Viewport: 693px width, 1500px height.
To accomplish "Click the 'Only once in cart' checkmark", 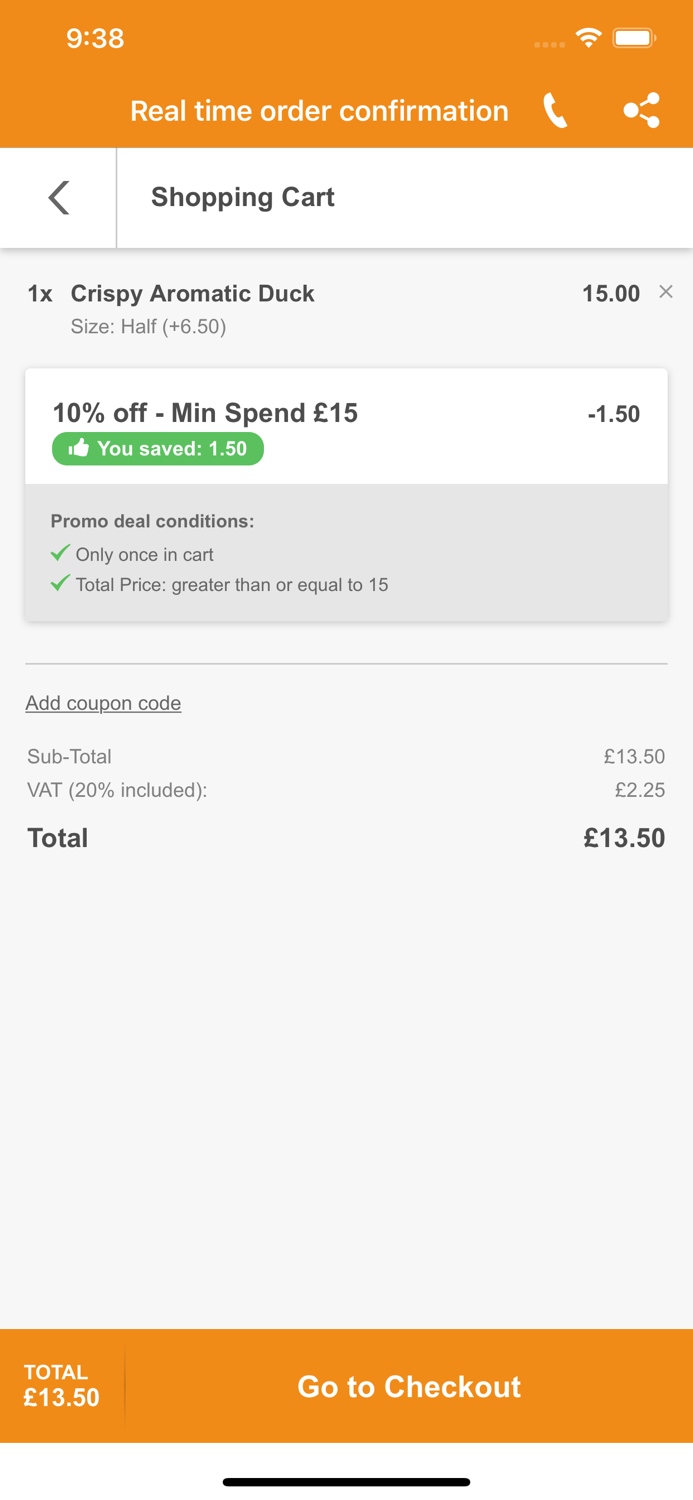I will click(x=60, y=553).
